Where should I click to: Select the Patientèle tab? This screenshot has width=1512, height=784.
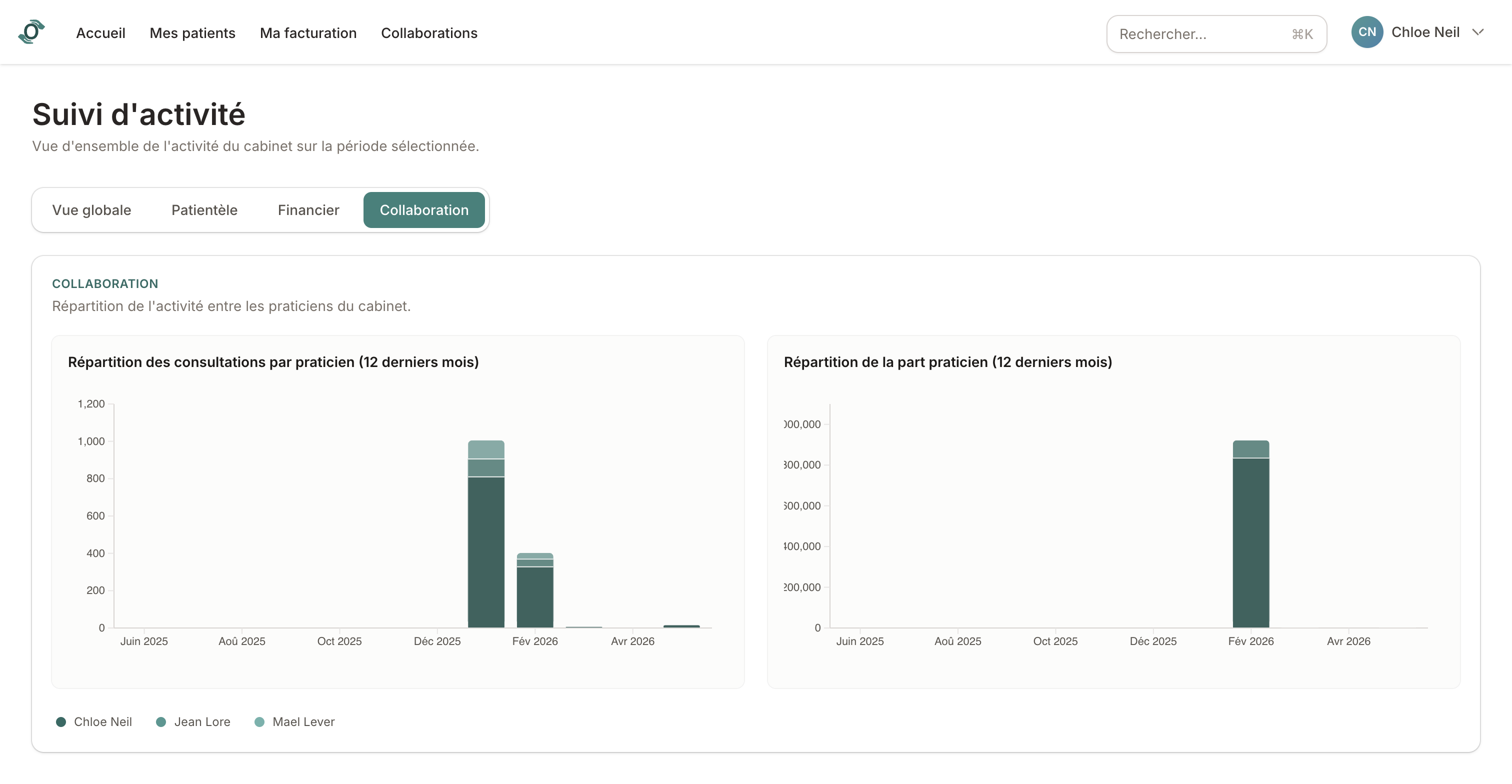coord(204,210)
